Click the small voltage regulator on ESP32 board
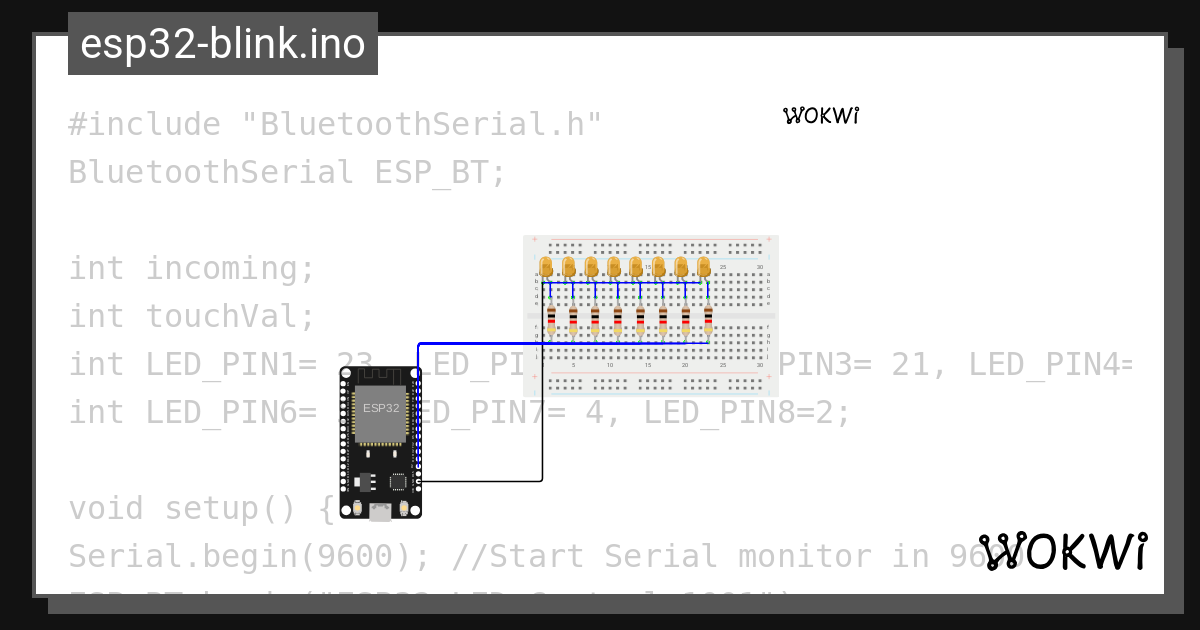This screenshot has height=630, width=1200. (x=366, y=481)
